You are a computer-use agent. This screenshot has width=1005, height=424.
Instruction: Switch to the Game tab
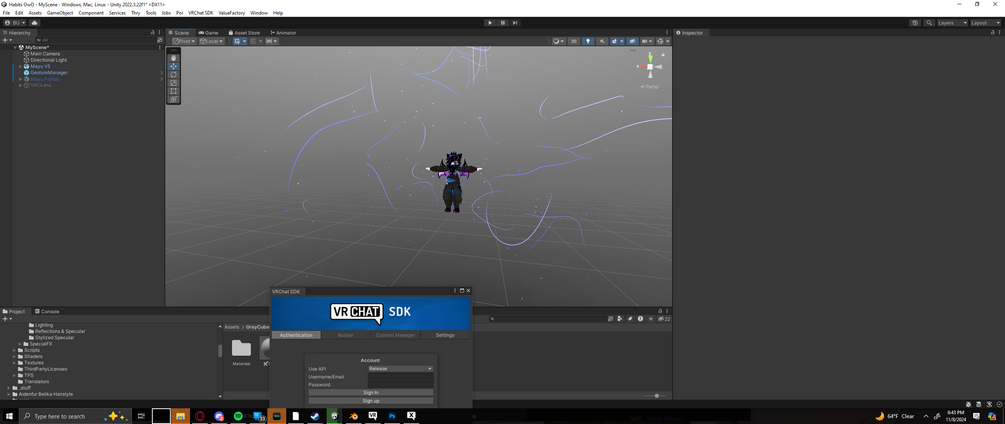(208, 33)
